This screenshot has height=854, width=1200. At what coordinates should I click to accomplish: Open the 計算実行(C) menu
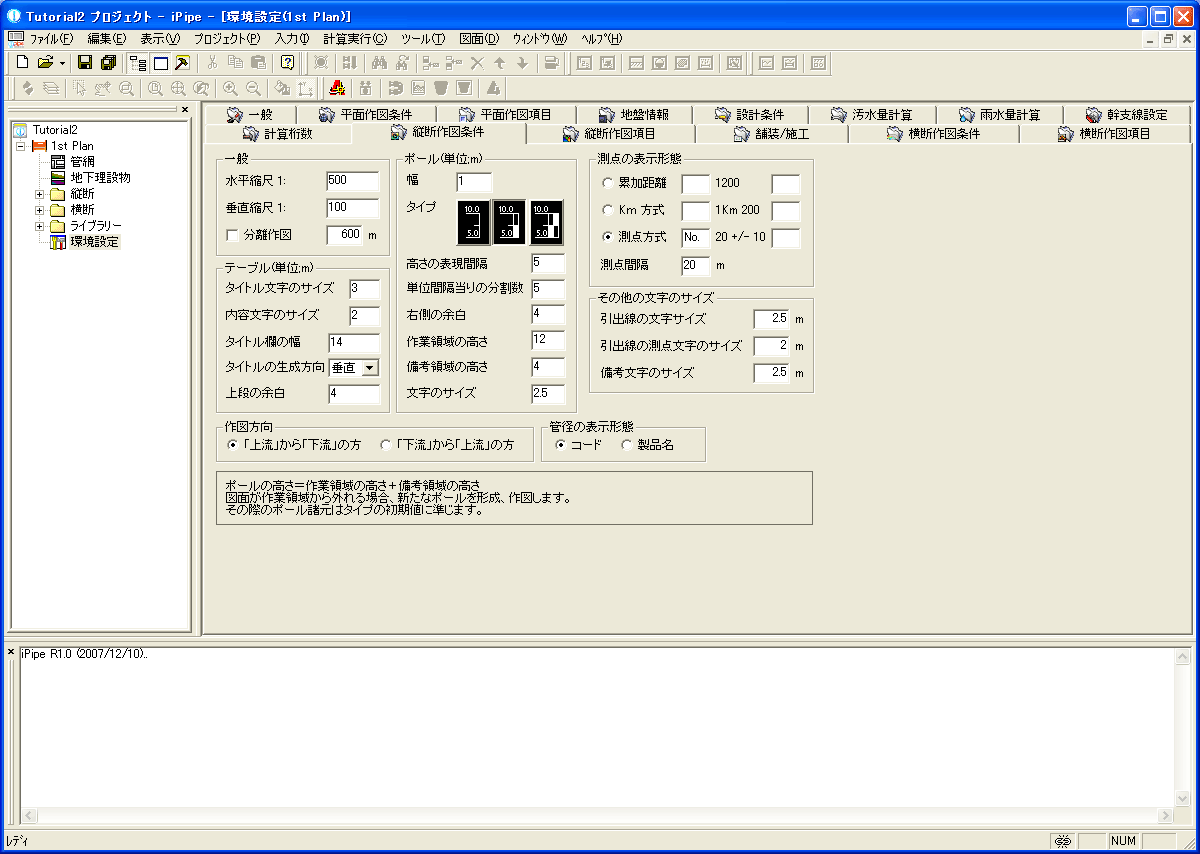(x=355, y=39)
